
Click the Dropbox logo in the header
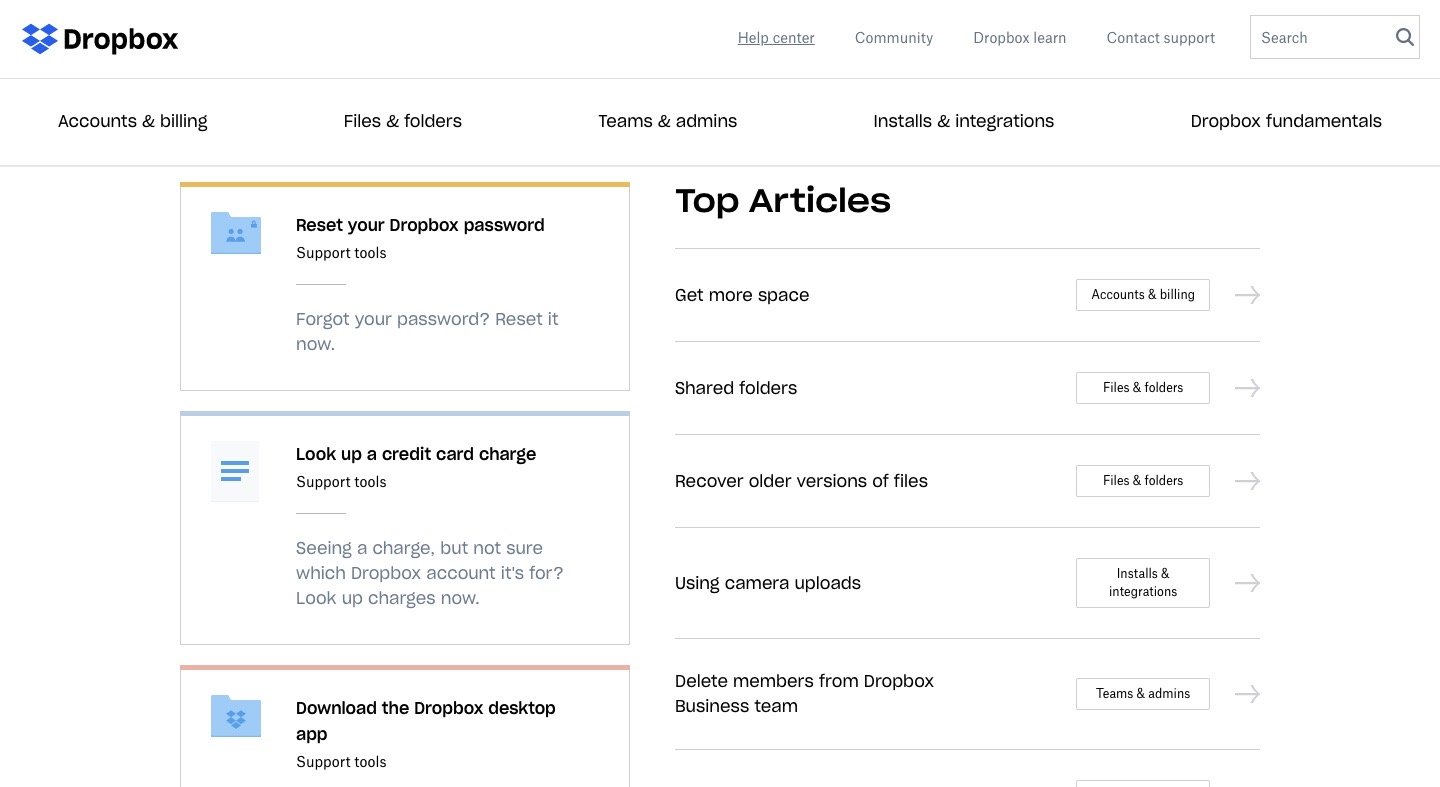100,39
